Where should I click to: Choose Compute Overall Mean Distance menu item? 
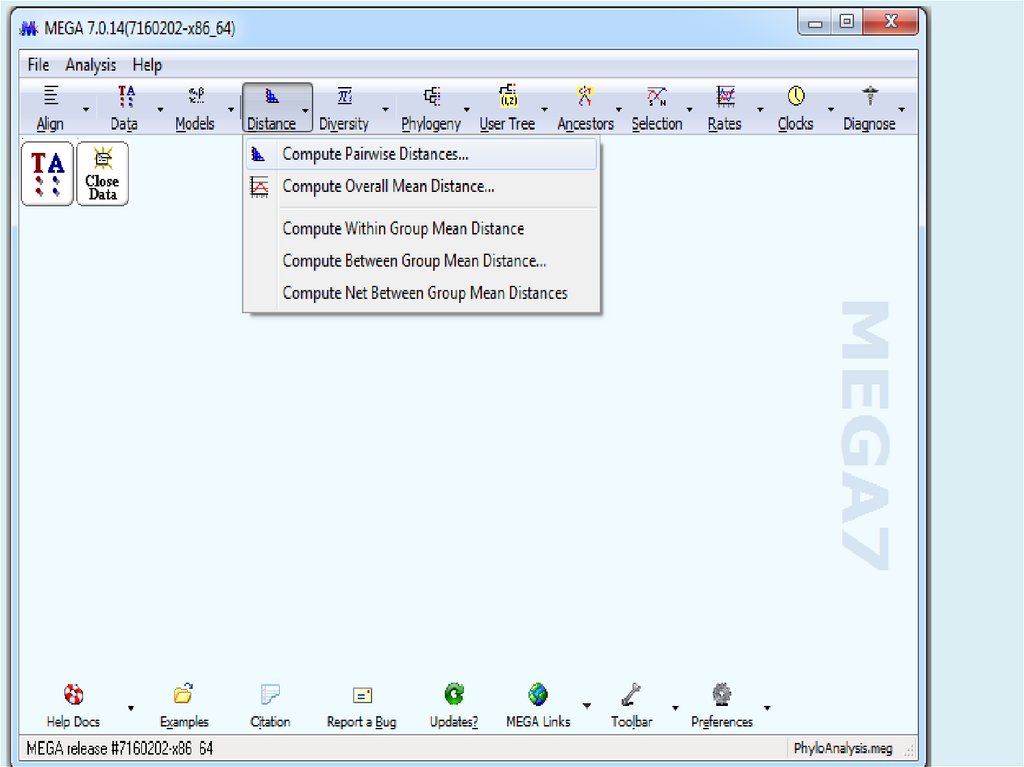tap(421, 186)
